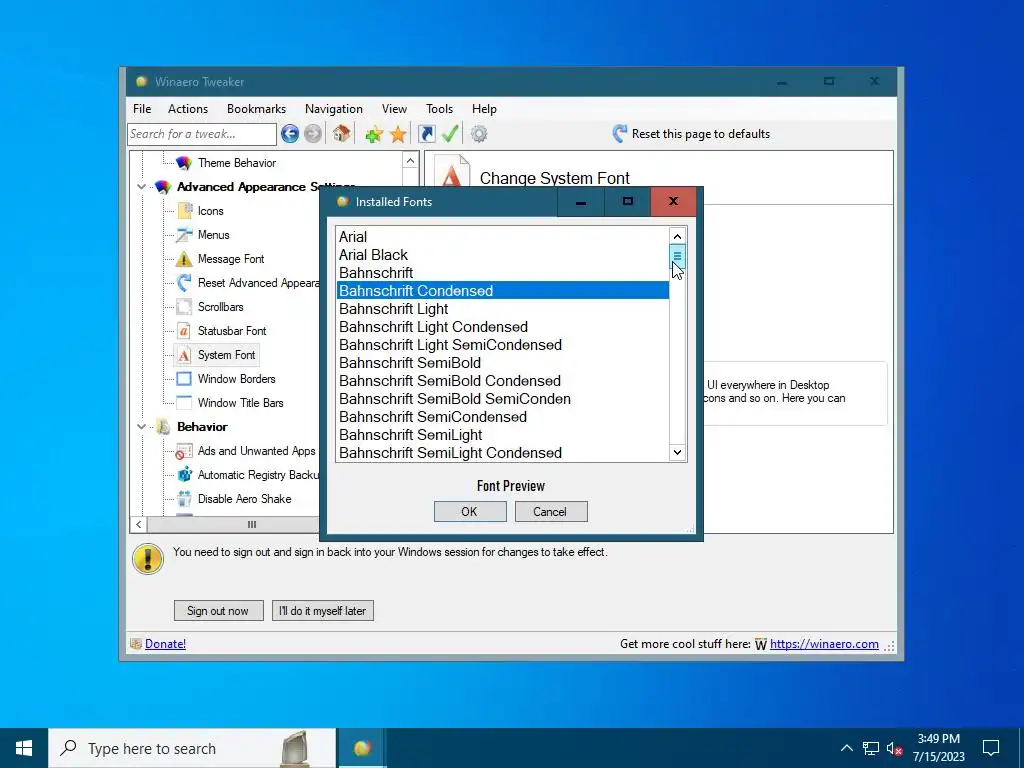Open the Tools menu

click(x=440, y=109)
